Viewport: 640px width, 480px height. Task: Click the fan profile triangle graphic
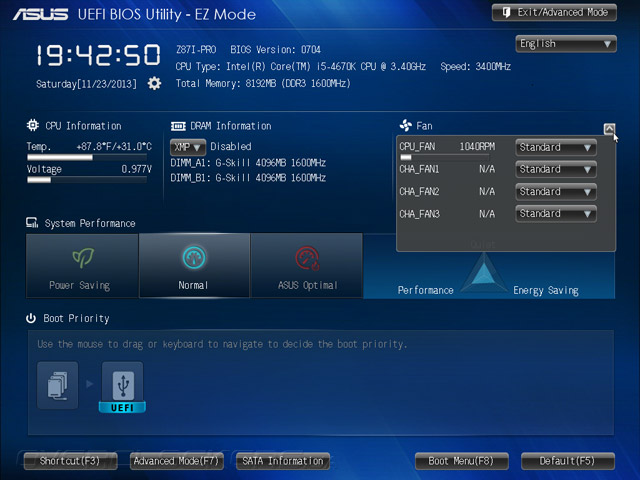click(x=484, y=272)
